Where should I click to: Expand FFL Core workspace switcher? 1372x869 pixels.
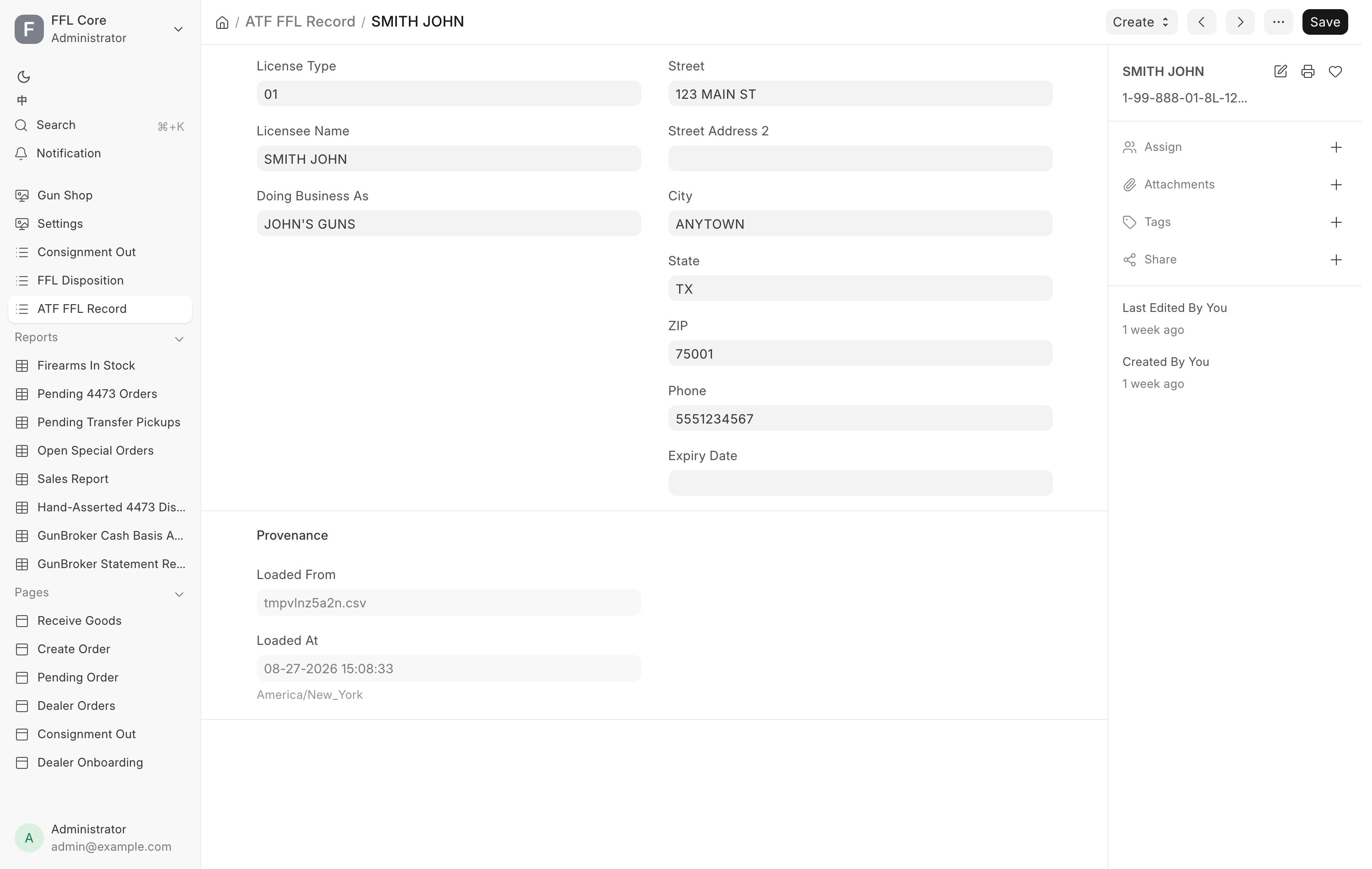click(178, 29)
